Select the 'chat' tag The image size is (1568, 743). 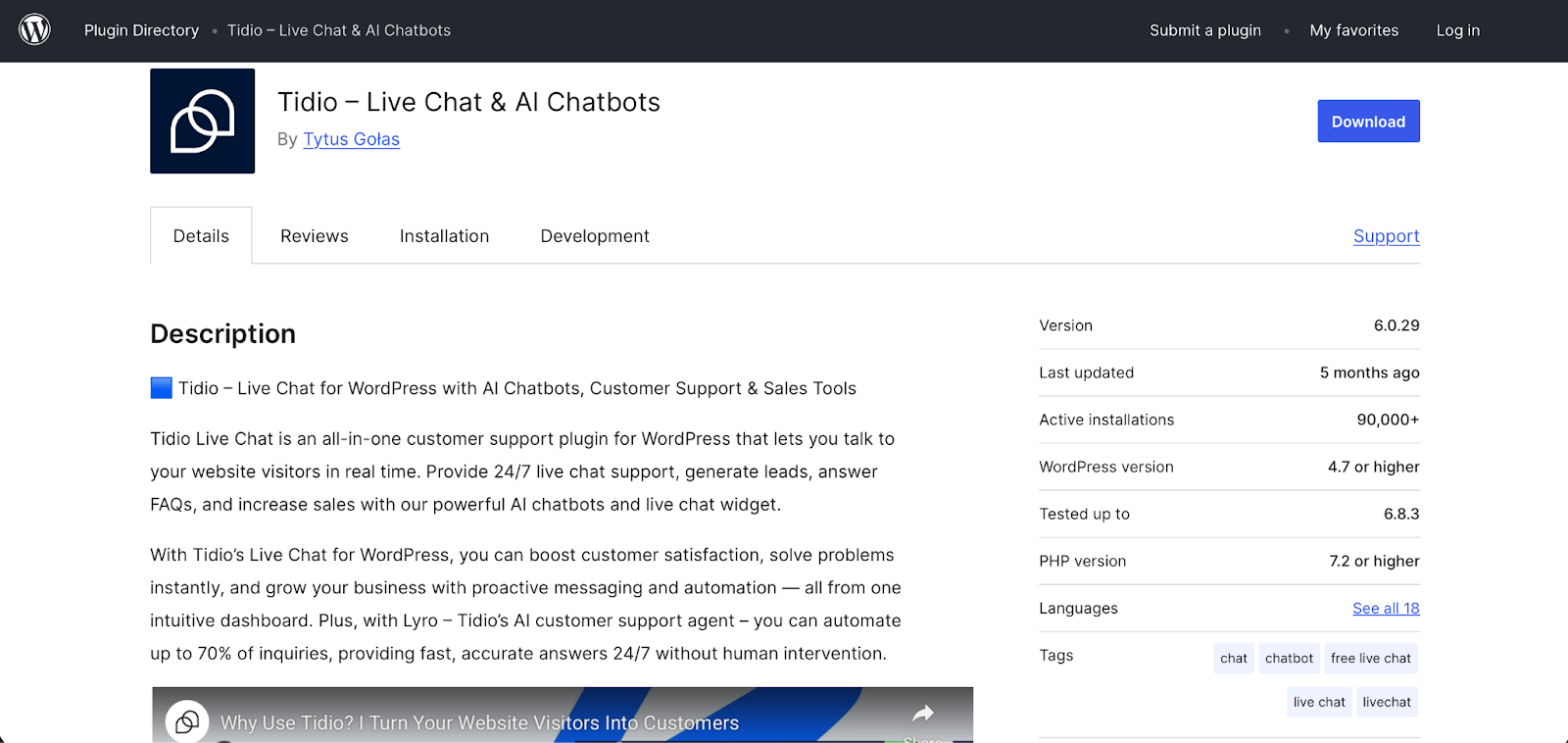1232,658
